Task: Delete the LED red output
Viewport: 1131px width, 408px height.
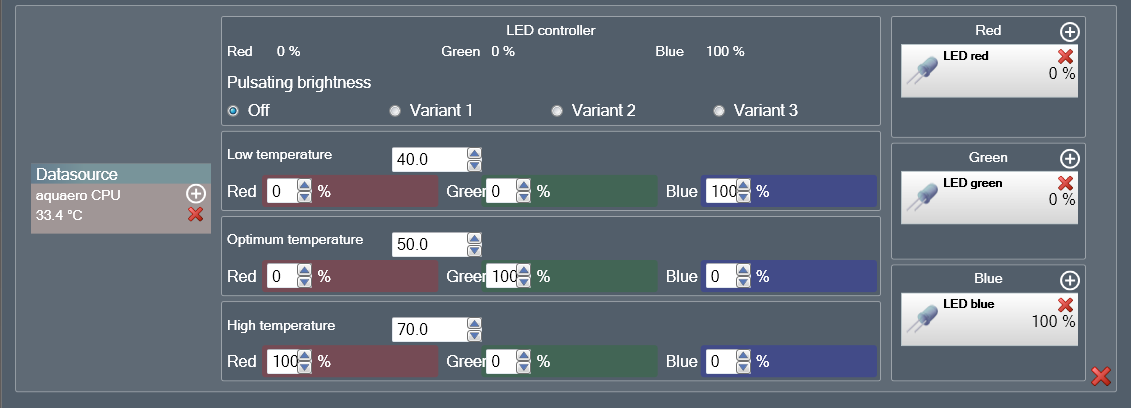Action: pyautogui.click(x=1066, y=57)
